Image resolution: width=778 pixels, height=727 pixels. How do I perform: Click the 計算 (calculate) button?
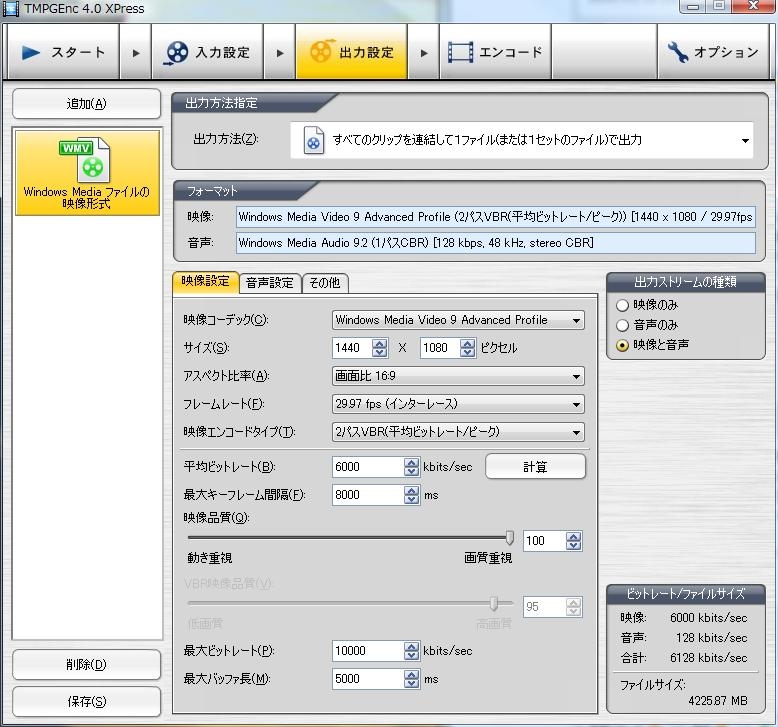point(535,466)
